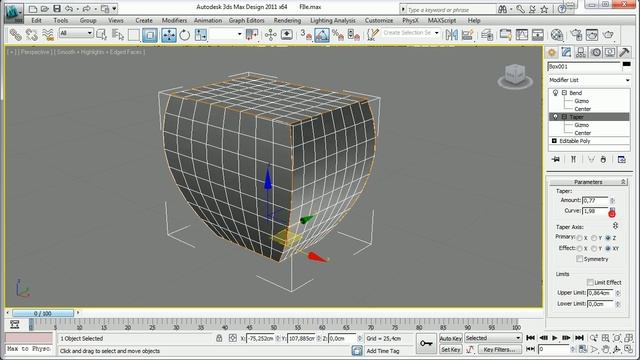Screen dimensions: 640x360
Task: Open the Graph Editors menu
Action: click(x=246, y=20)
